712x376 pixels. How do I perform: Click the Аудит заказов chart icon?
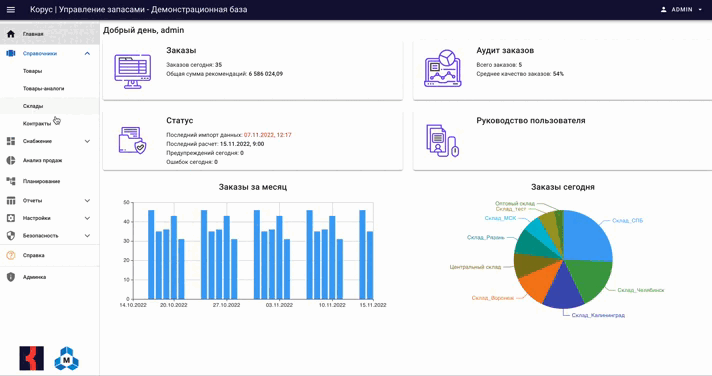click(443, 69)
